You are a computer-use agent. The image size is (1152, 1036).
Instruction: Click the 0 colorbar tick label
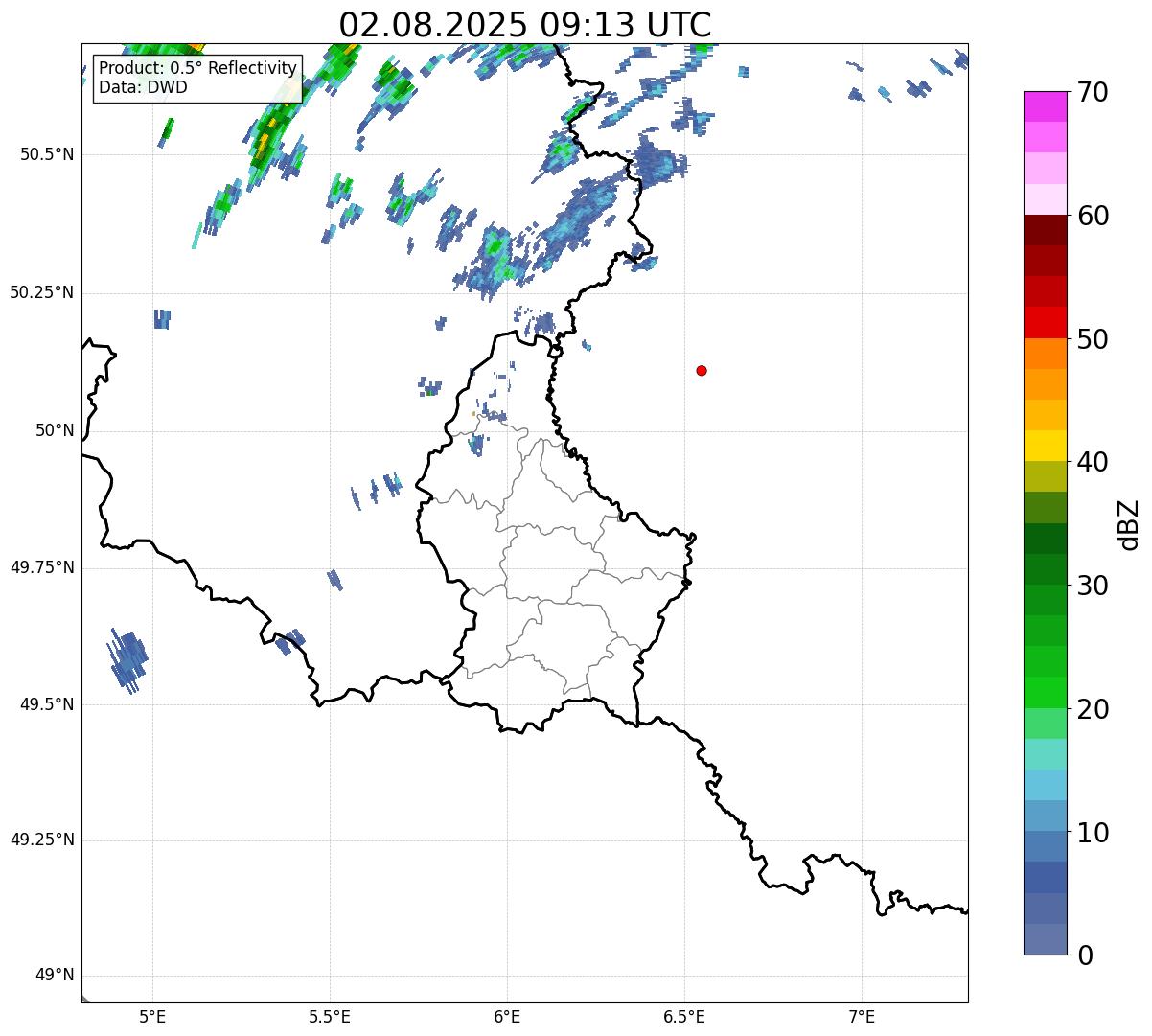click(1085, 955)
